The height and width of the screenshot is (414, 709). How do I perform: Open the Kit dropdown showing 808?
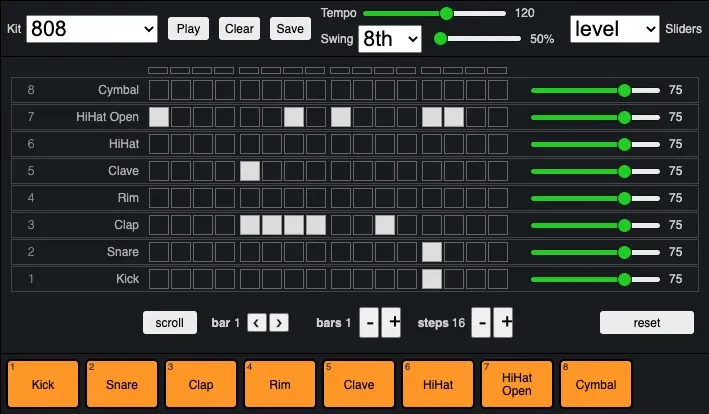tap(92, 29)
